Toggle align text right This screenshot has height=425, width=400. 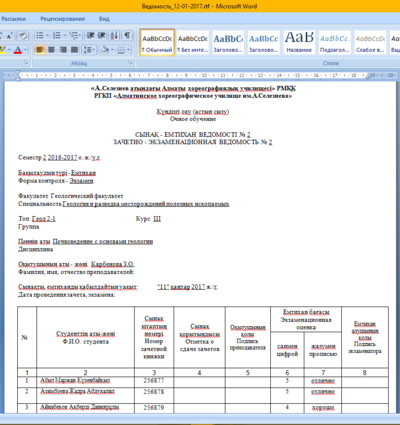[x=63, y=50]
